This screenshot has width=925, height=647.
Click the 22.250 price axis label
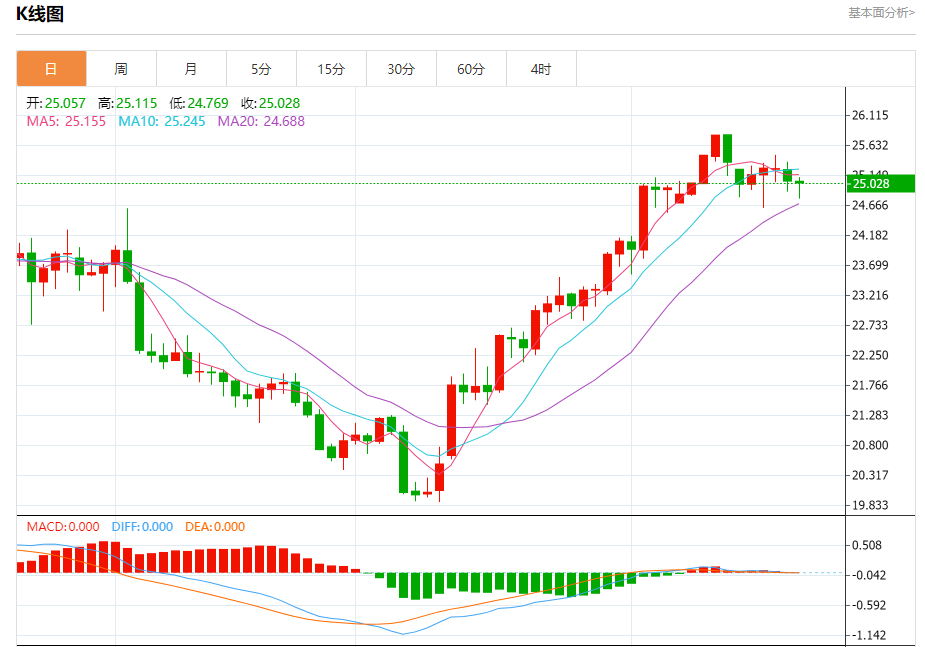click(870, 355)
